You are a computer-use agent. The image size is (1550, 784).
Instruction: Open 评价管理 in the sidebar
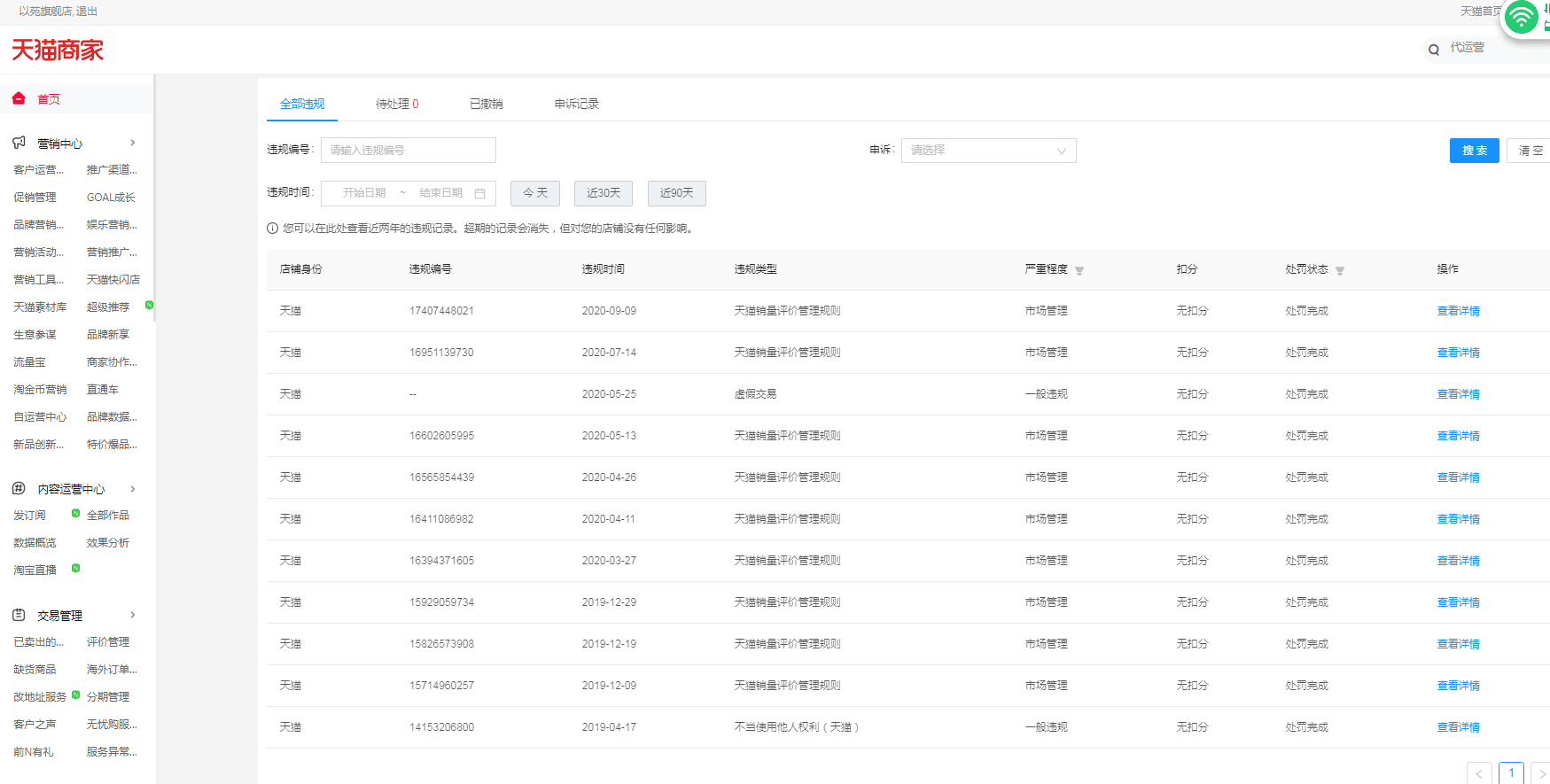[x=108, y=642]
